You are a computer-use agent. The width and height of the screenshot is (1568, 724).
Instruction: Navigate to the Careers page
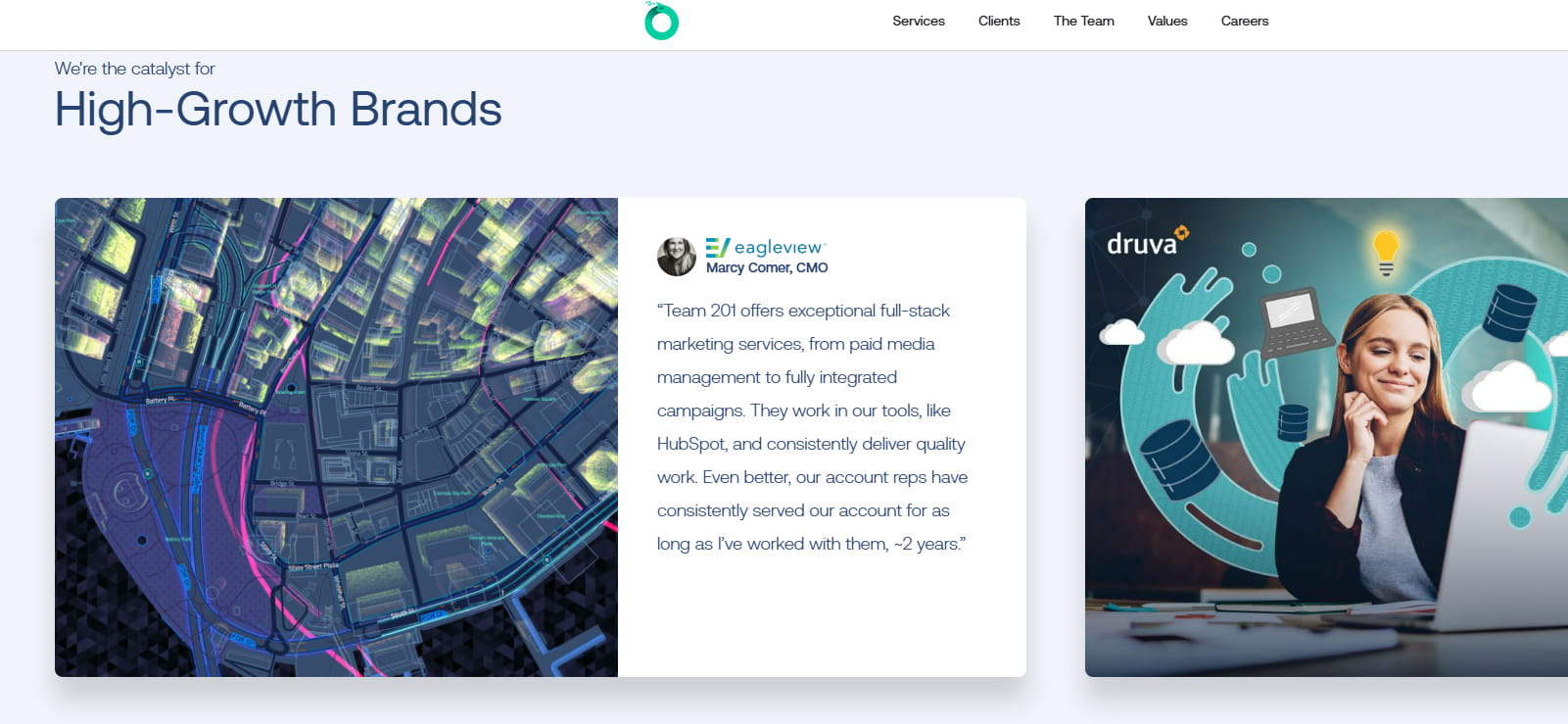[x=1244, y=21]
